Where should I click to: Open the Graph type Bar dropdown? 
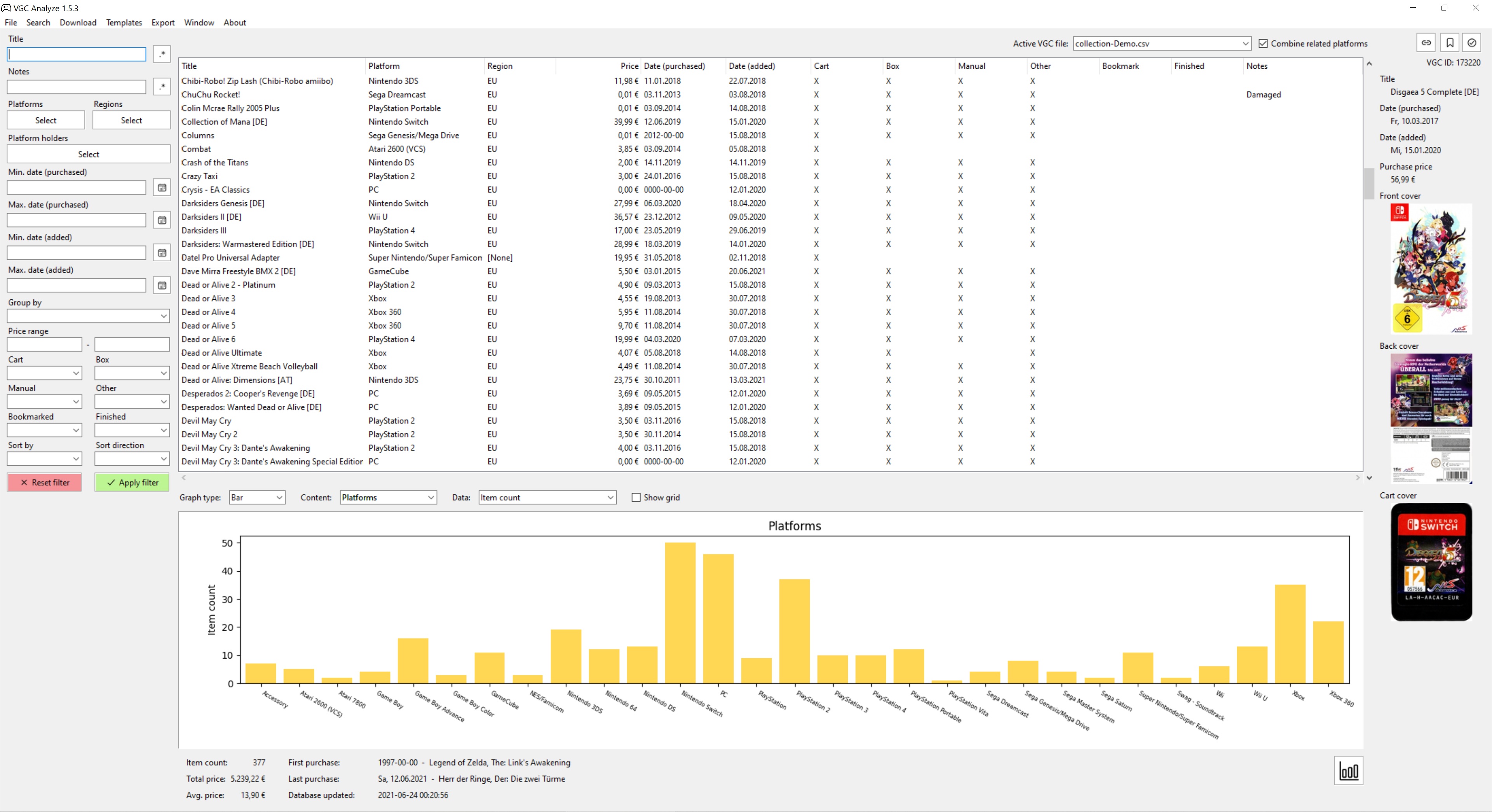[256, 497]
